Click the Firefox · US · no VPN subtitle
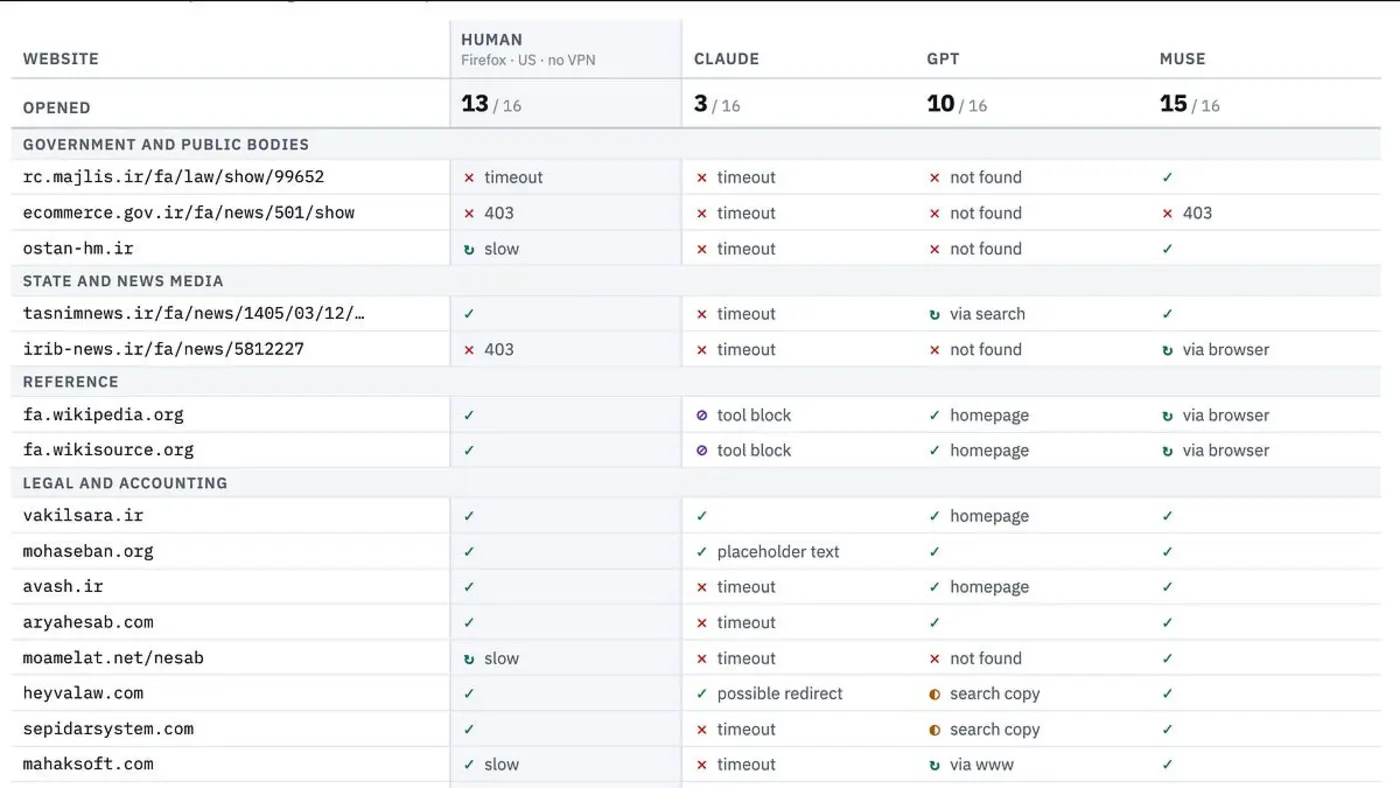 pyautogui.click(x=528, y=60)
